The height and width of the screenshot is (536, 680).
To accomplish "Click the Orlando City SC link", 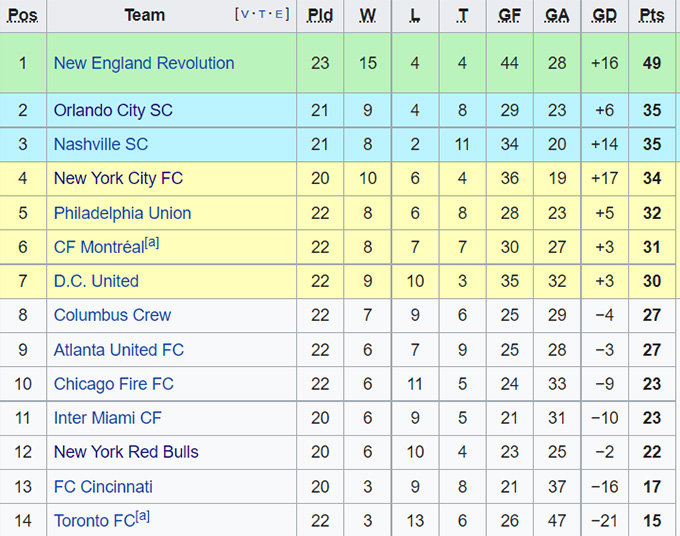I will [x=113, y=110].
